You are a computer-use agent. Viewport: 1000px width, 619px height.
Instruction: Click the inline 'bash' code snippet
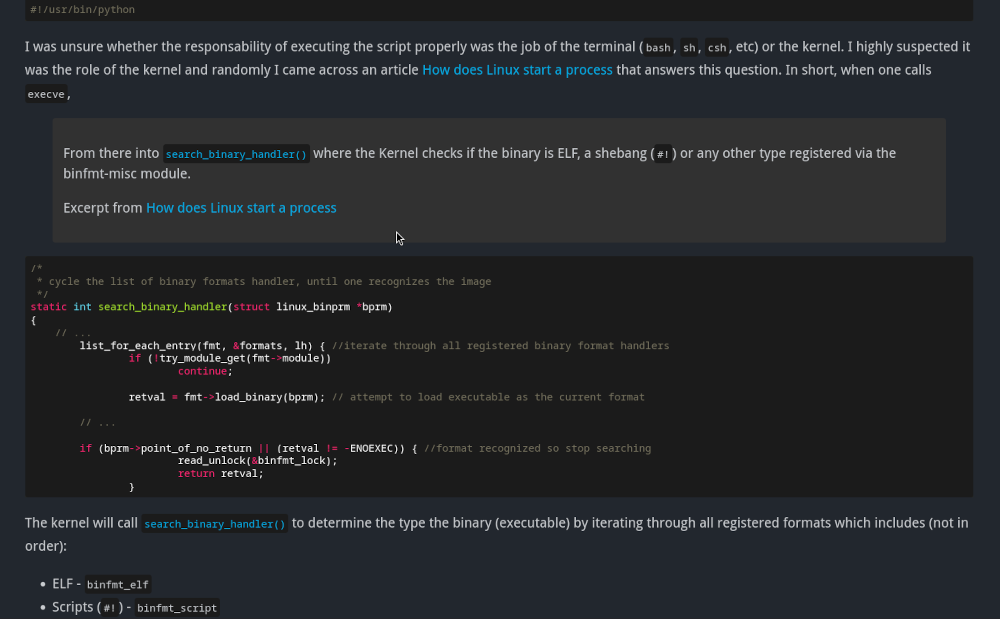point(657,47)
